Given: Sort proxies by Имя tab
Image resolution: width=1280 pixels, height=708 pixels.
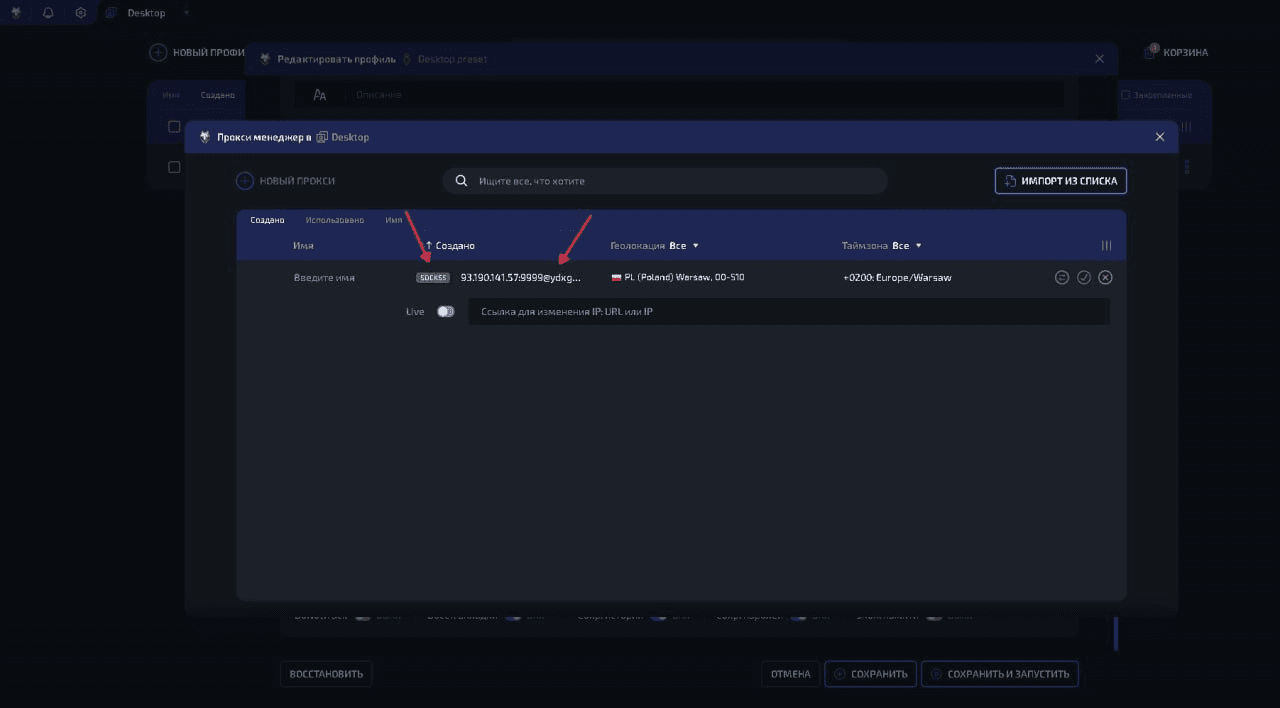Looking at the screenshot, I should point(394,220).
